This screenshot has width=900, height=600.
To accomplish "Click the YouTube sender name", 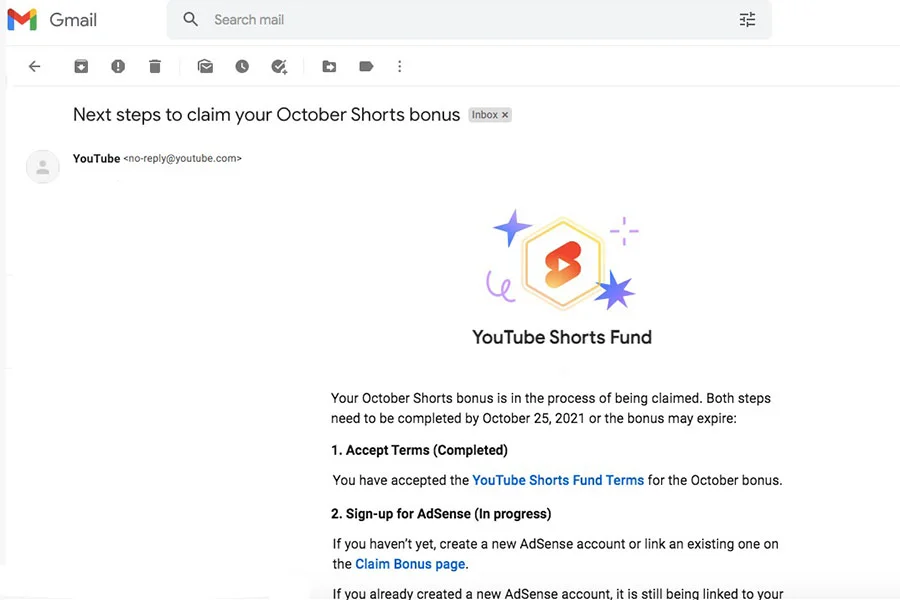I will [96, 158].
